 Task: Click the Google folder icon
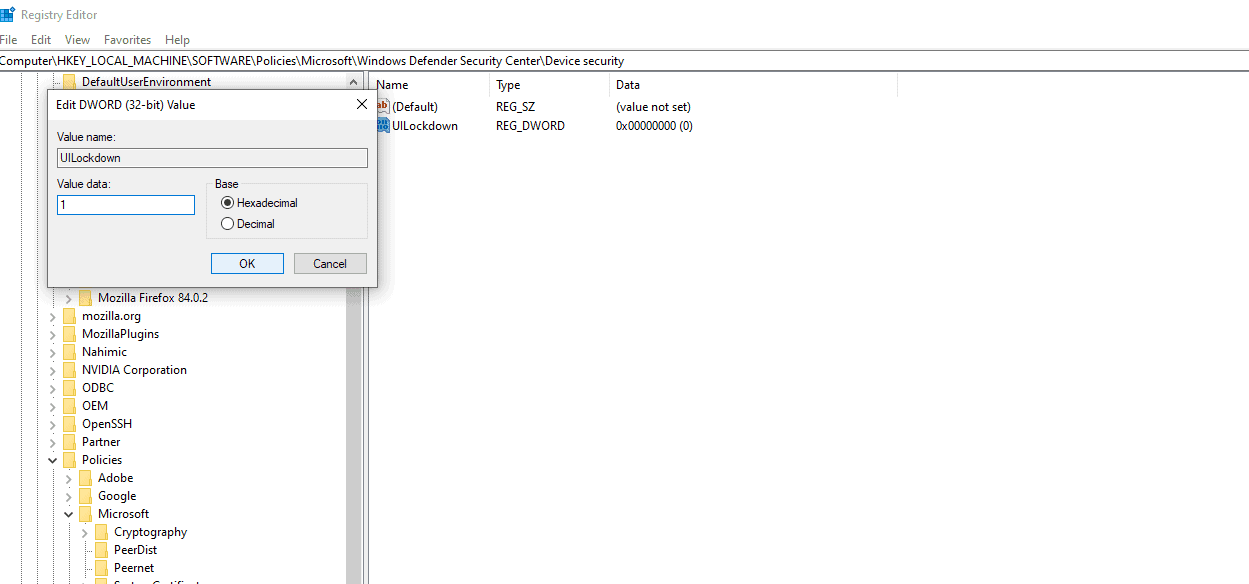pos(85,496)
